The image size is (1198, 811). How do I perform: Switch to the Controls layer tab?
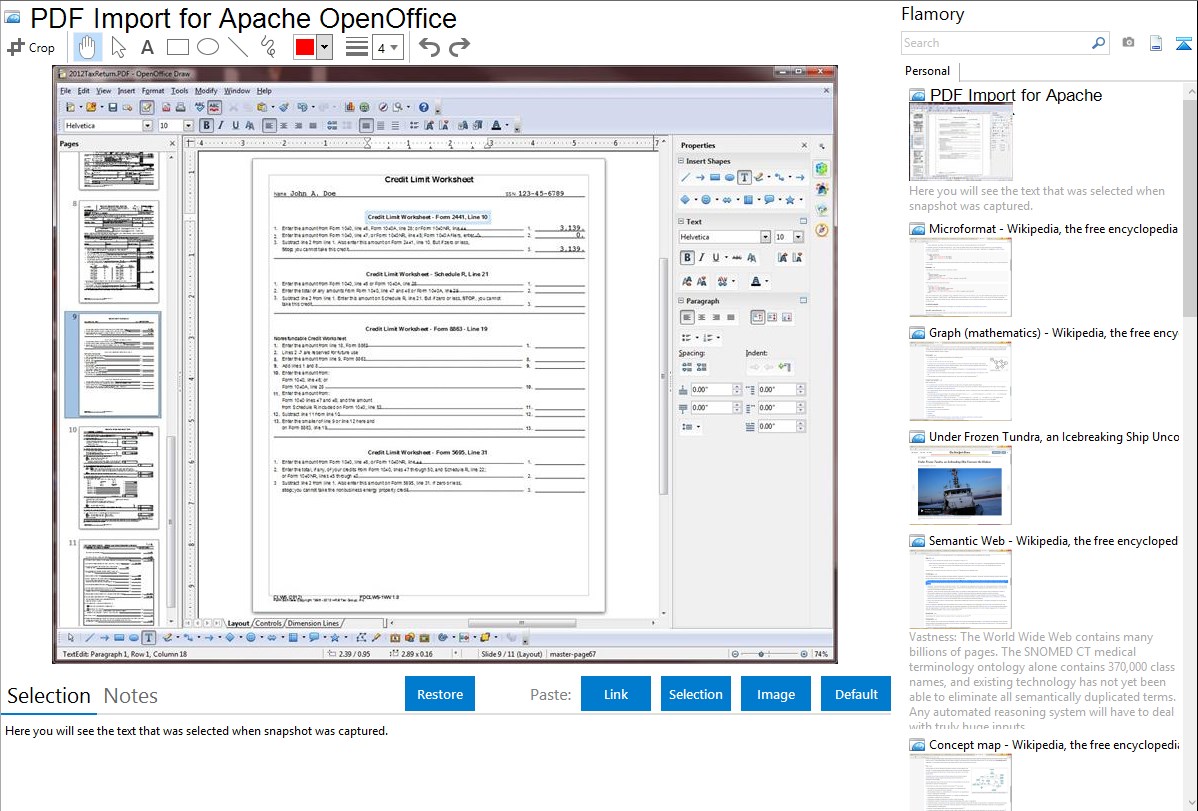(x=268, y=624)
